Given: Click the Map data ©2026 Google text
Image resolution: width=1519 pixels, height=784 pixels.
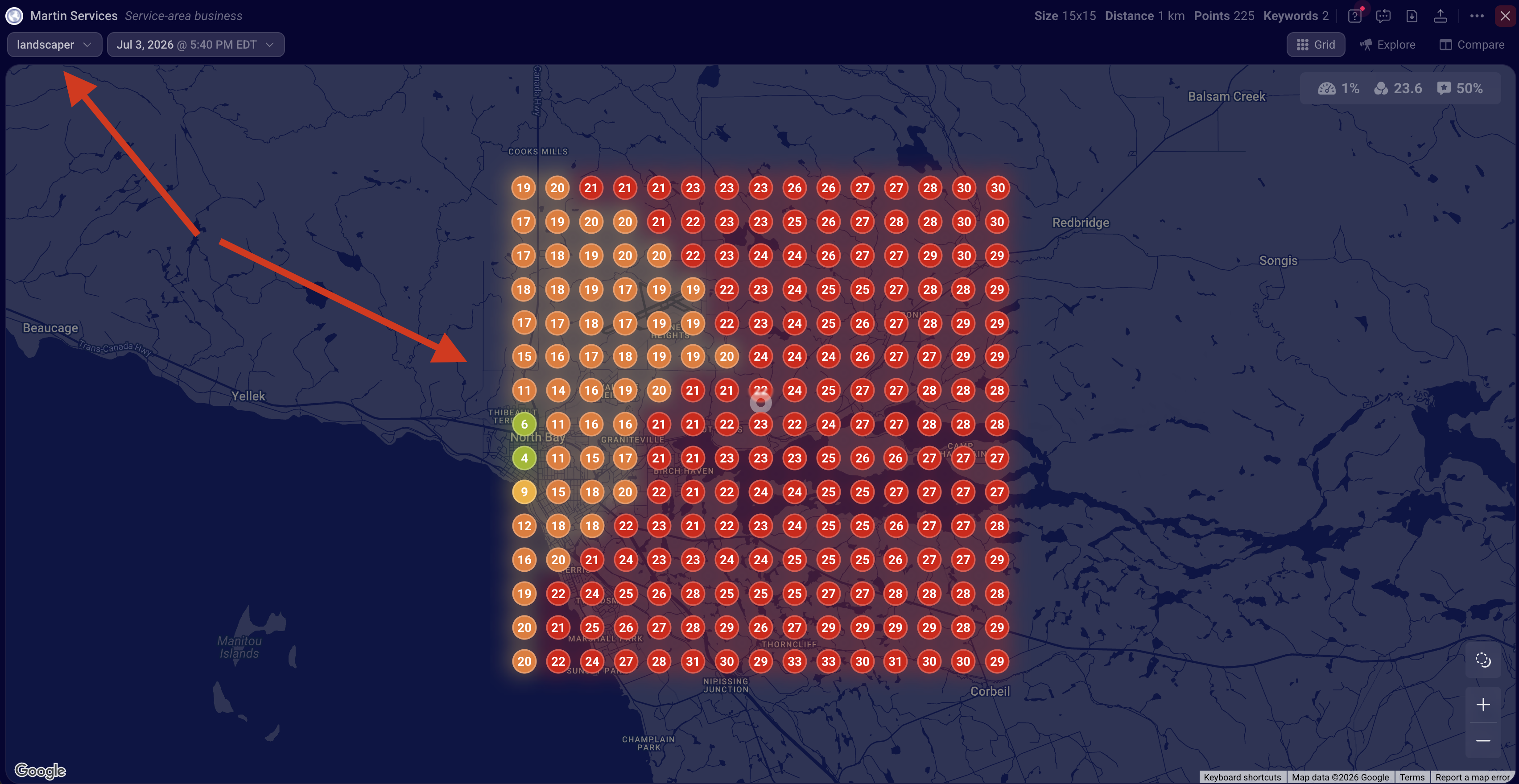Looking at the screenshot, I should (x=1340, y=777).
